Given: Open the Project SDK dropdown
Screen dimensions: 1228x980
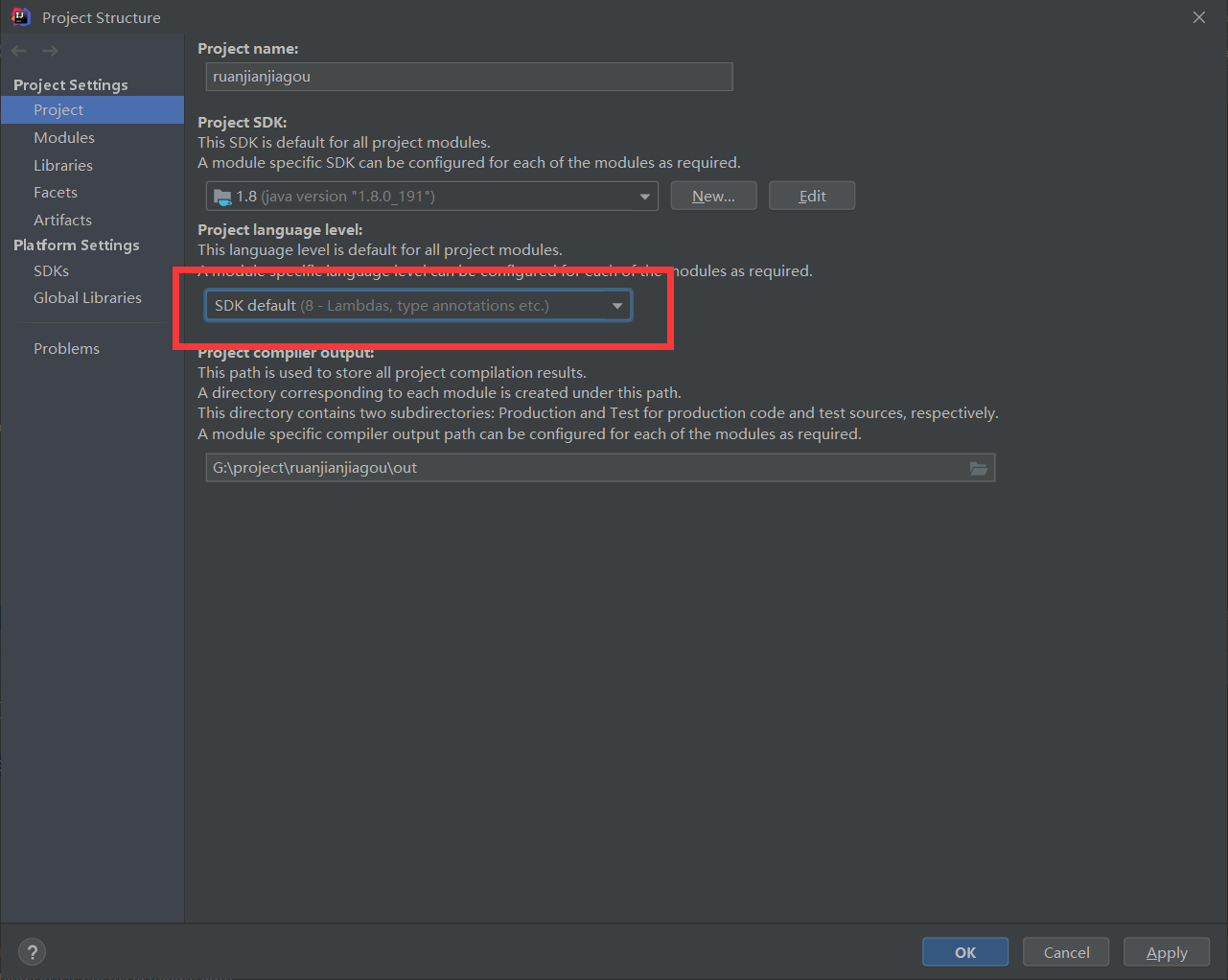Looking at the screenshot, I should point(432,197).
